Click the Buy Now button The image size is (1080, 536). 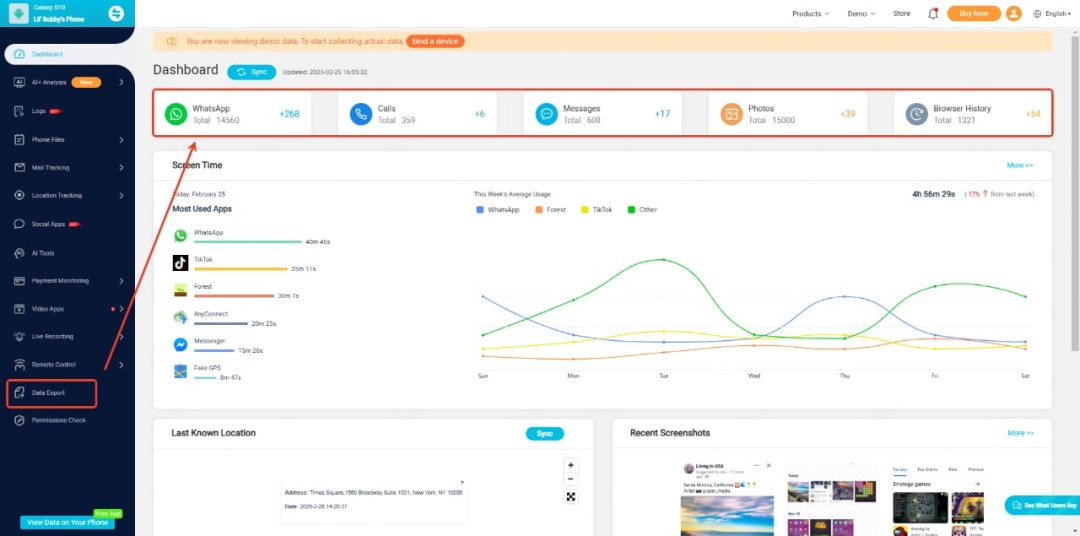coord(973,13)
